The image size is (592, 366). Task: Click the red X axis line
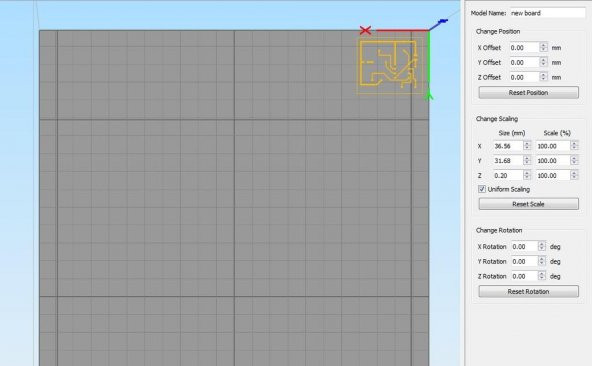[402, 30]
